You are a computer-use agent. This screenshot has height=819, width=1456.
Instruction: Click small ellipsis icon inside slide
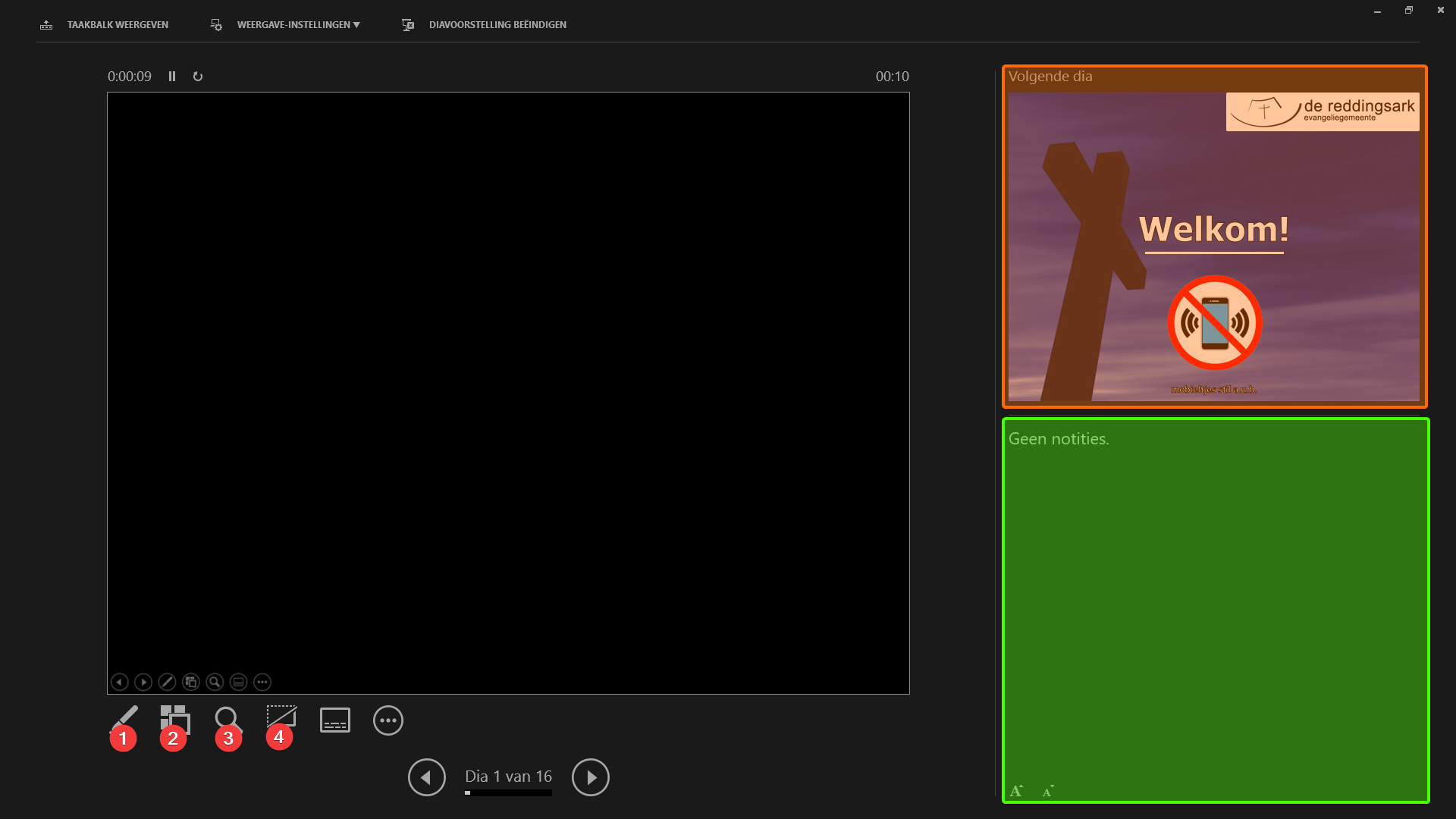pos(262,682)
